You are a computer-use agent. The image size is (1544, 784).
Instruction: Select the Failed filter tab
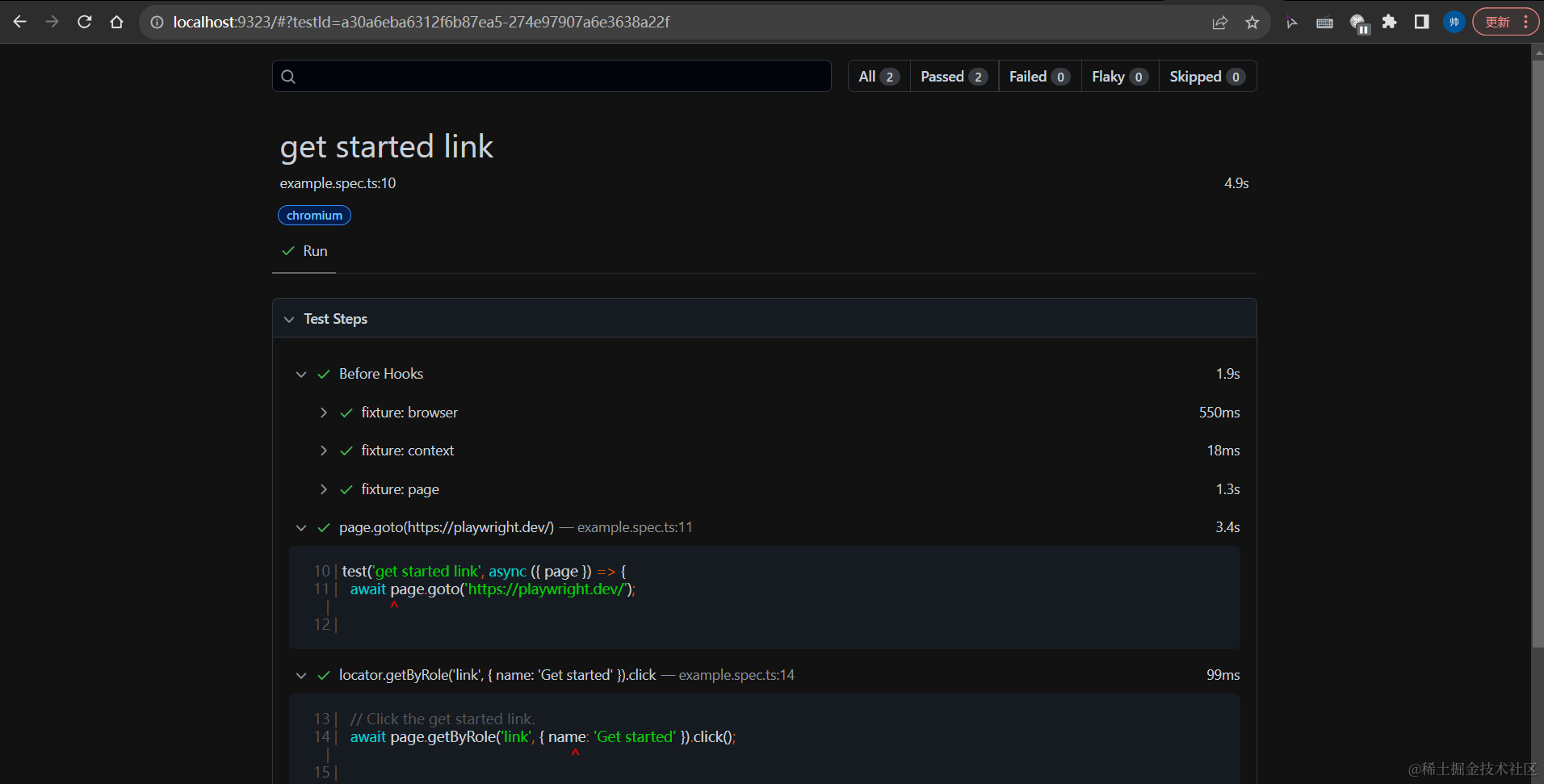click(x=1038, y=77)
